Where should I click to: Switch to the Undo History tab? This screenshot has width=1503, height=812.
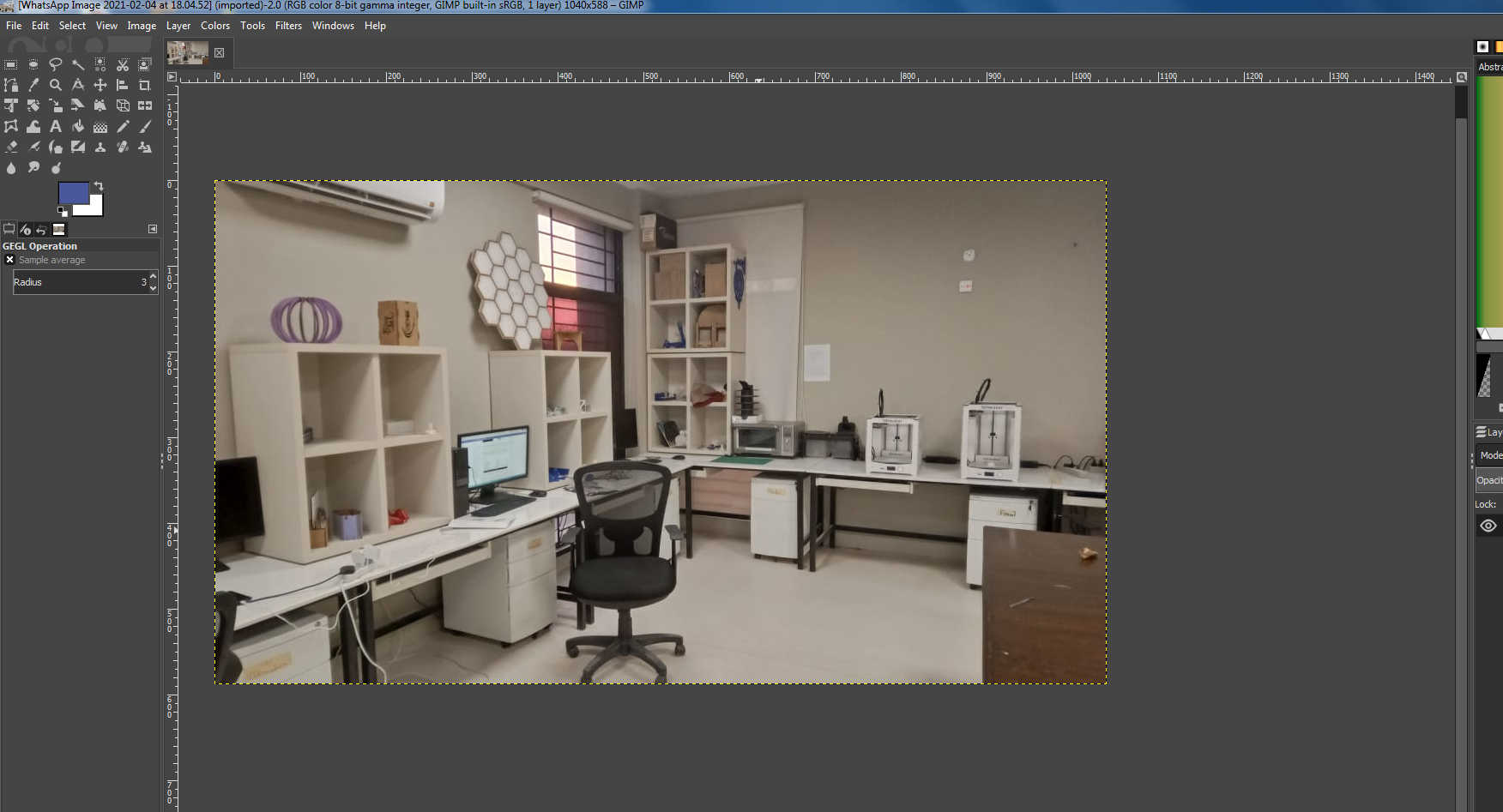[41, 229]
